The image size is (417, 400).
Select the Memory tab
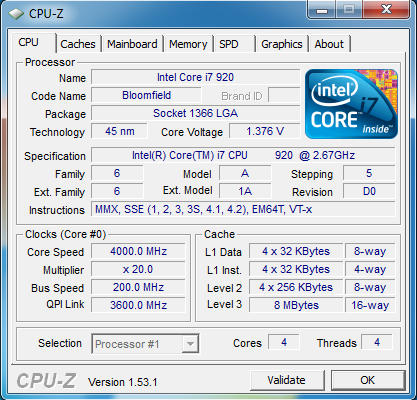[188, 44]
